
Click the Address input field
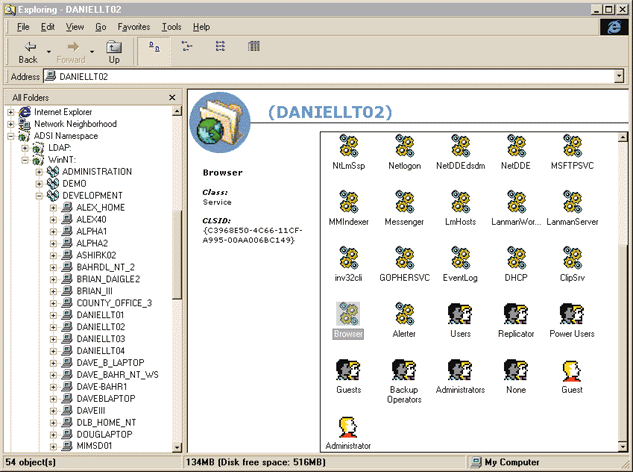pyautogui.click(x=329, y=76)
